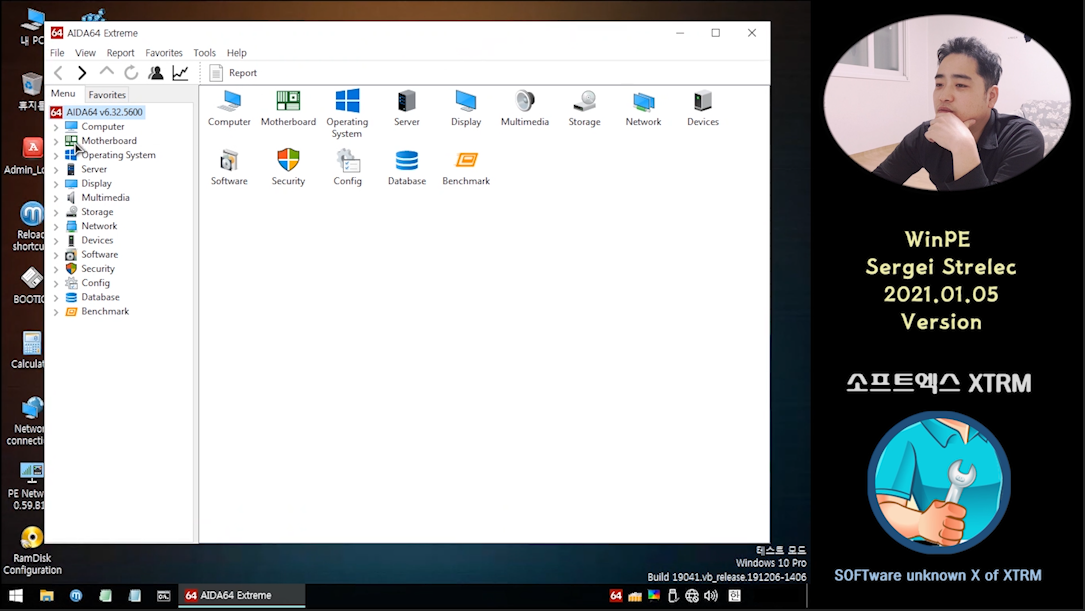This screenshot has width=1085, height=611.
Task: Open the RamDisk Configuration desktop icon
Action: (32, 551)
